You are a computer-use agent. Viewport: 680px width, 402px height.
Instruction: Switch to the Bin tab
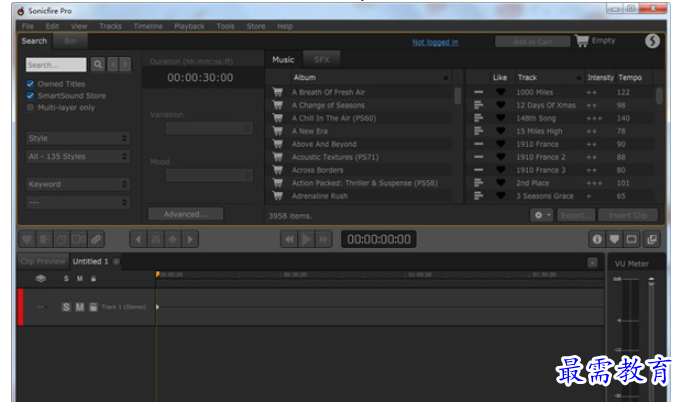(70, 41)
